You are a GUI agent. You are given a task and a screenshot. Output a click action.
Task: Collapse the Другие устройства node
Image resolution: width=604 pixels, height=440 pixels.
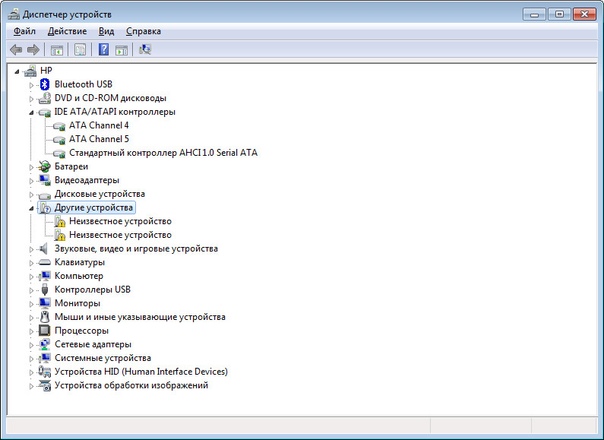[31, 208]
